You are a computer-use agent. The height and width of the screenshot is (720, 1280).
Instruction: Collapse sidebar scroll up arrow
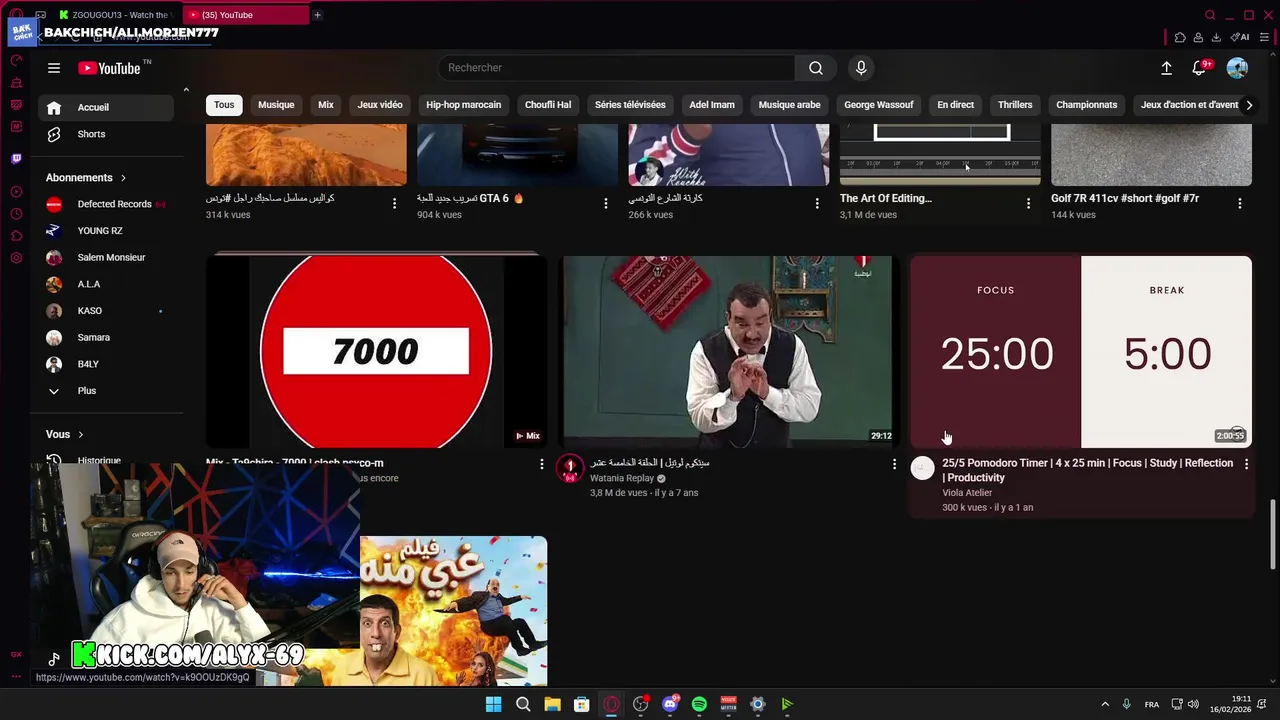coord(186,90)
